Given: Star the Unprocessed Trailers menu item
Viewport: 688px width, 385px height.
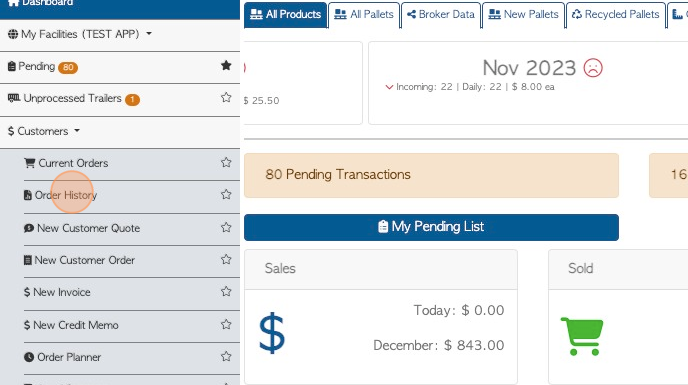Looking at the screenshot, I should click(x=226, y=97).
